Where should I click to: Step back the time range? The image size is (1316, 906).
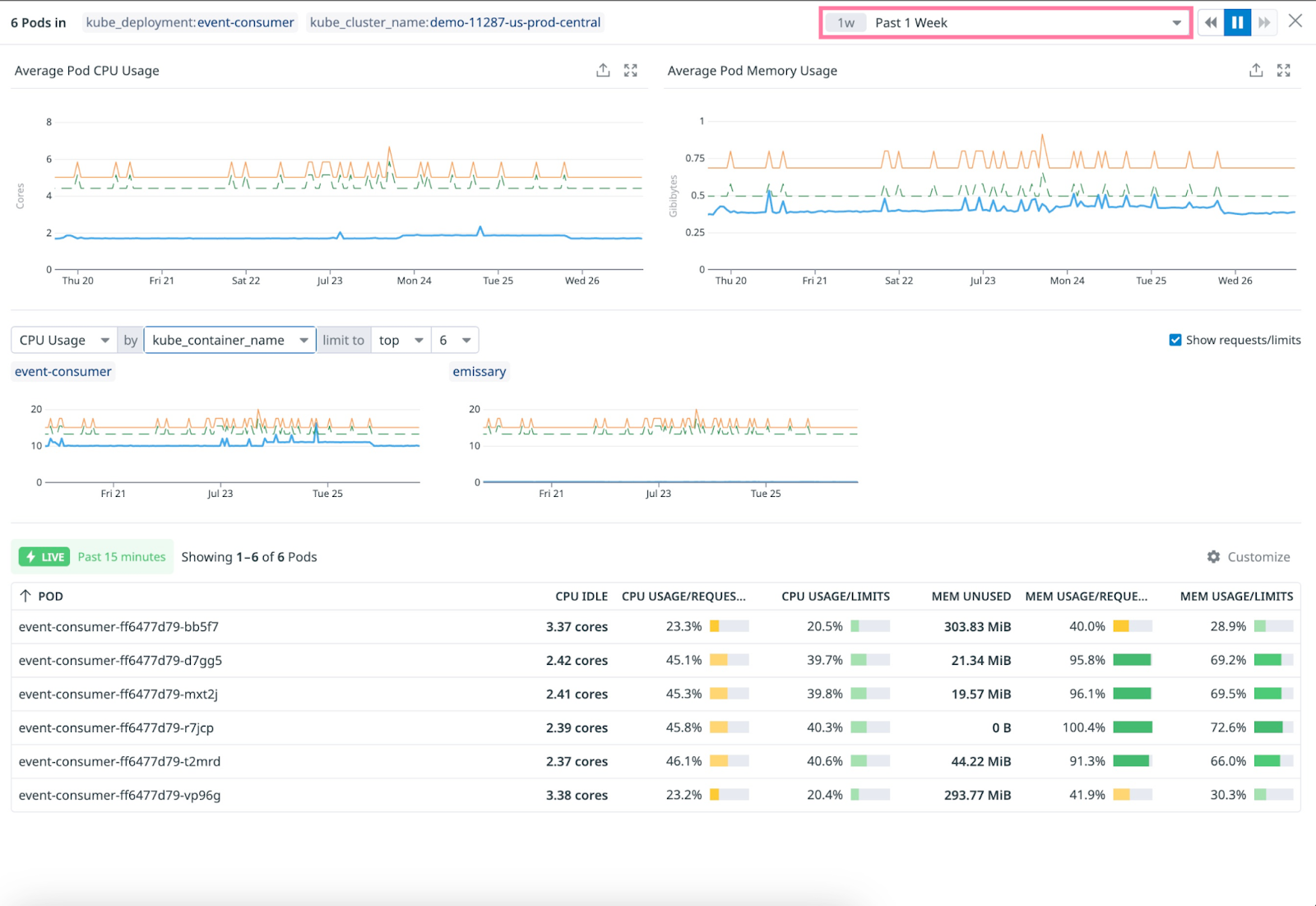1210,23
